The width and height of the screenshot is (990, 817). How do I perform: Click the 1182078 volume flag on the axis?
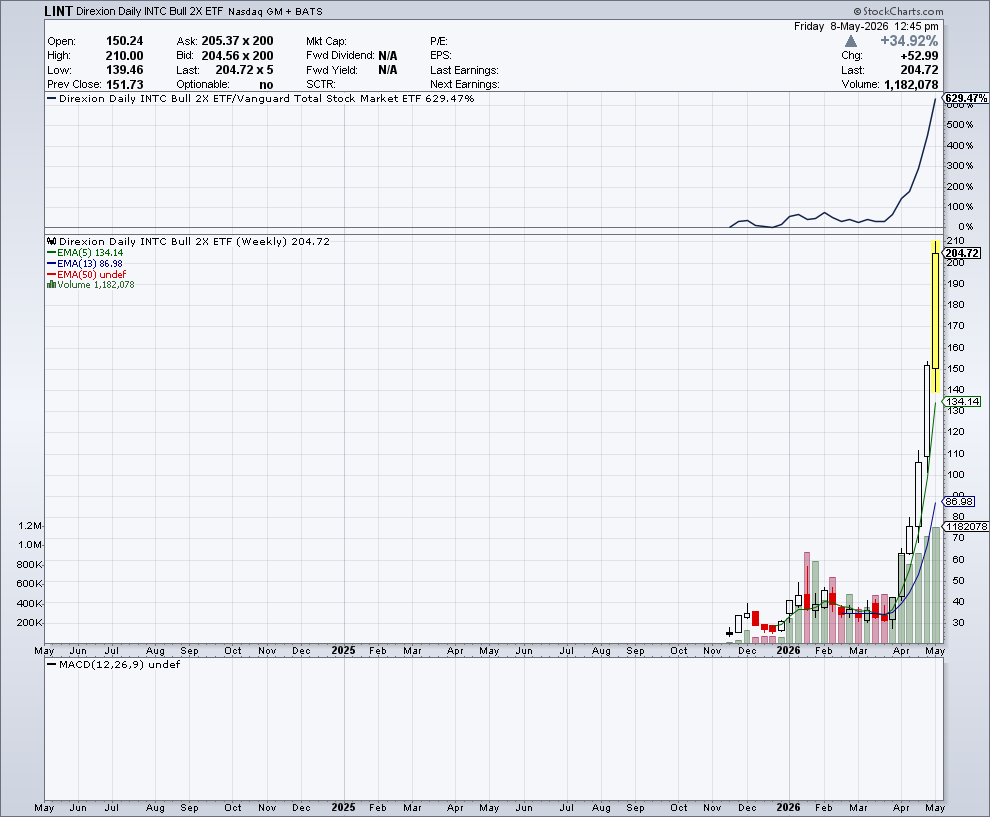click(x=966, y=527)
